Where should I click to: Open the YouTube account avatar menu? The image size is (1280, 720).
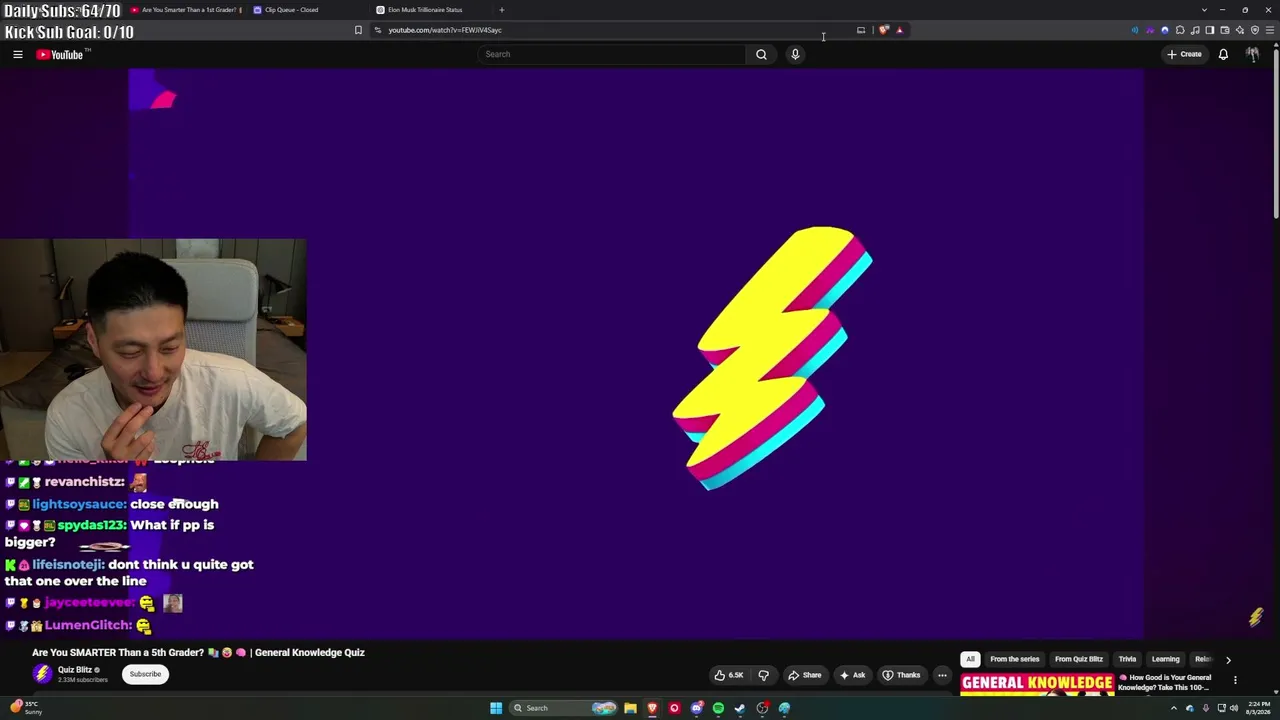[1252, 54]
